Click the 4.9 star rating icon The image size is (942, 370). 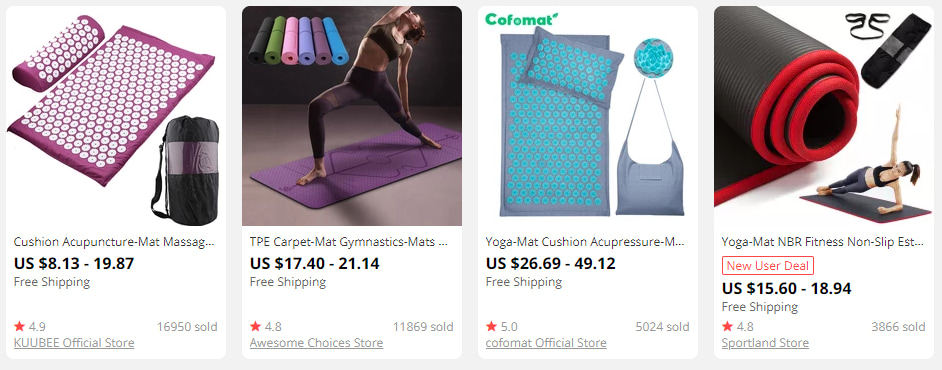(19, 326)
